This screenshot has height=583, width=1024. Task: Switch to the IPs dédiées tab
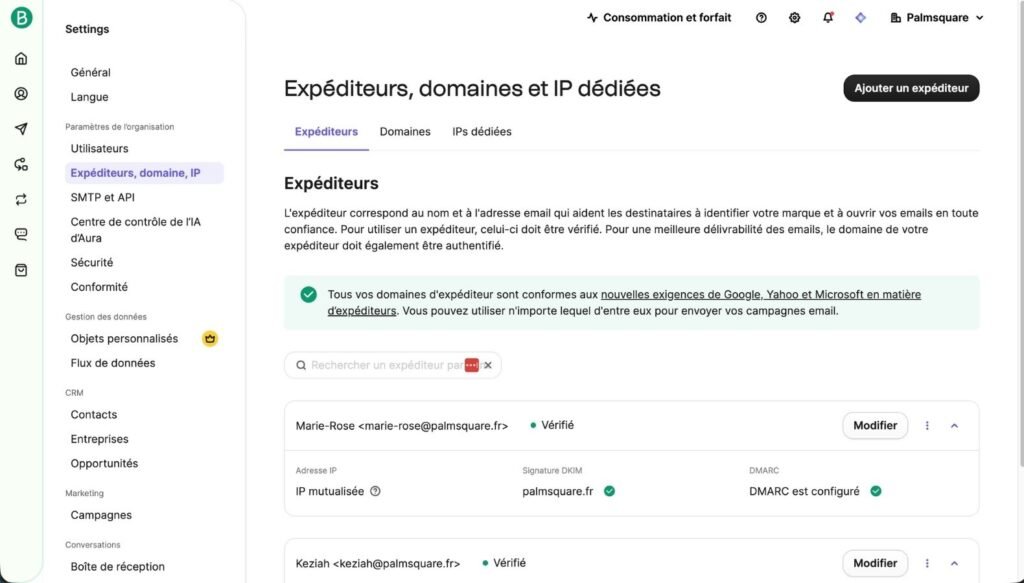point(481,132)
